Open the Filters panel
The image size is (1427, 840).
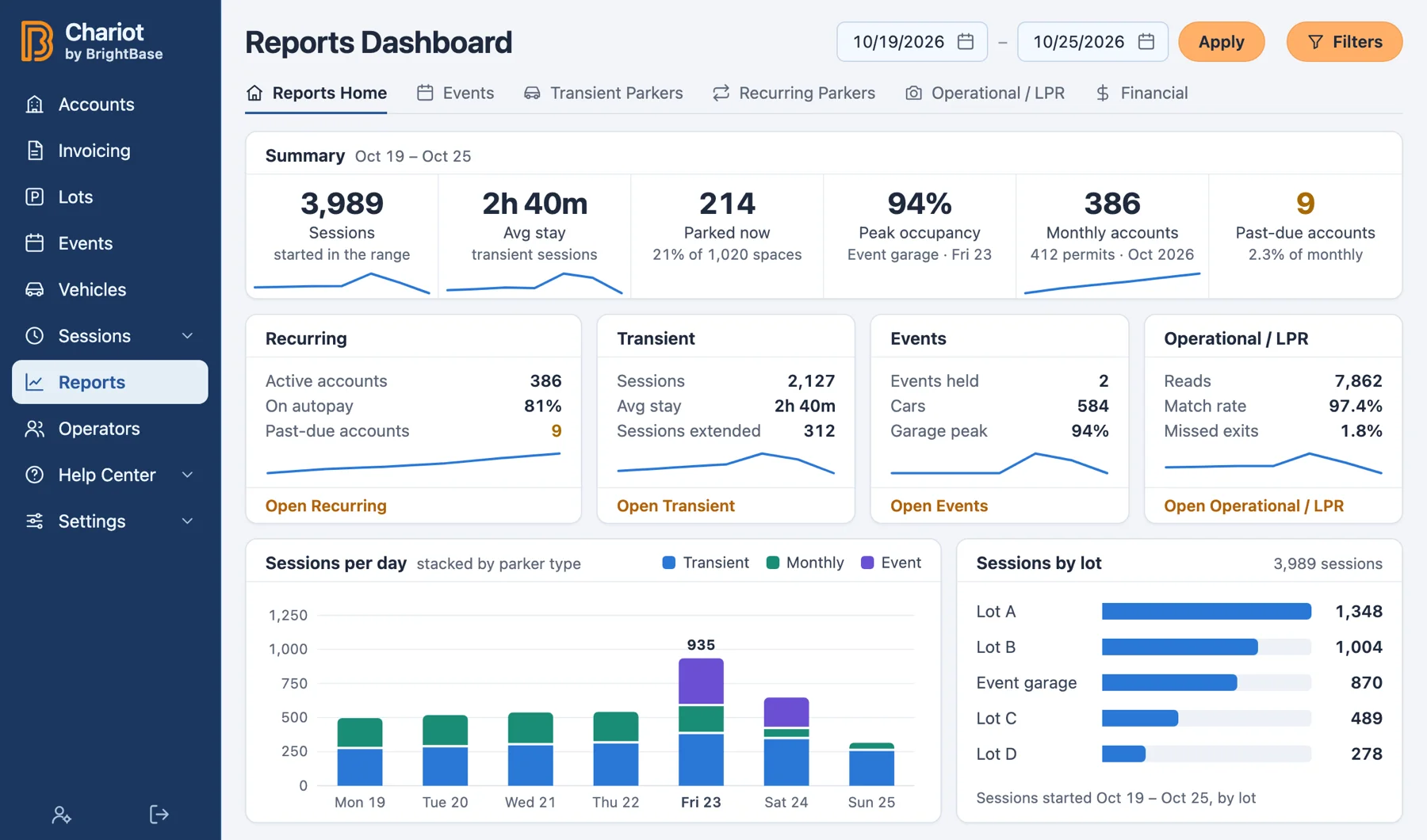click(x=1345, y=42)
